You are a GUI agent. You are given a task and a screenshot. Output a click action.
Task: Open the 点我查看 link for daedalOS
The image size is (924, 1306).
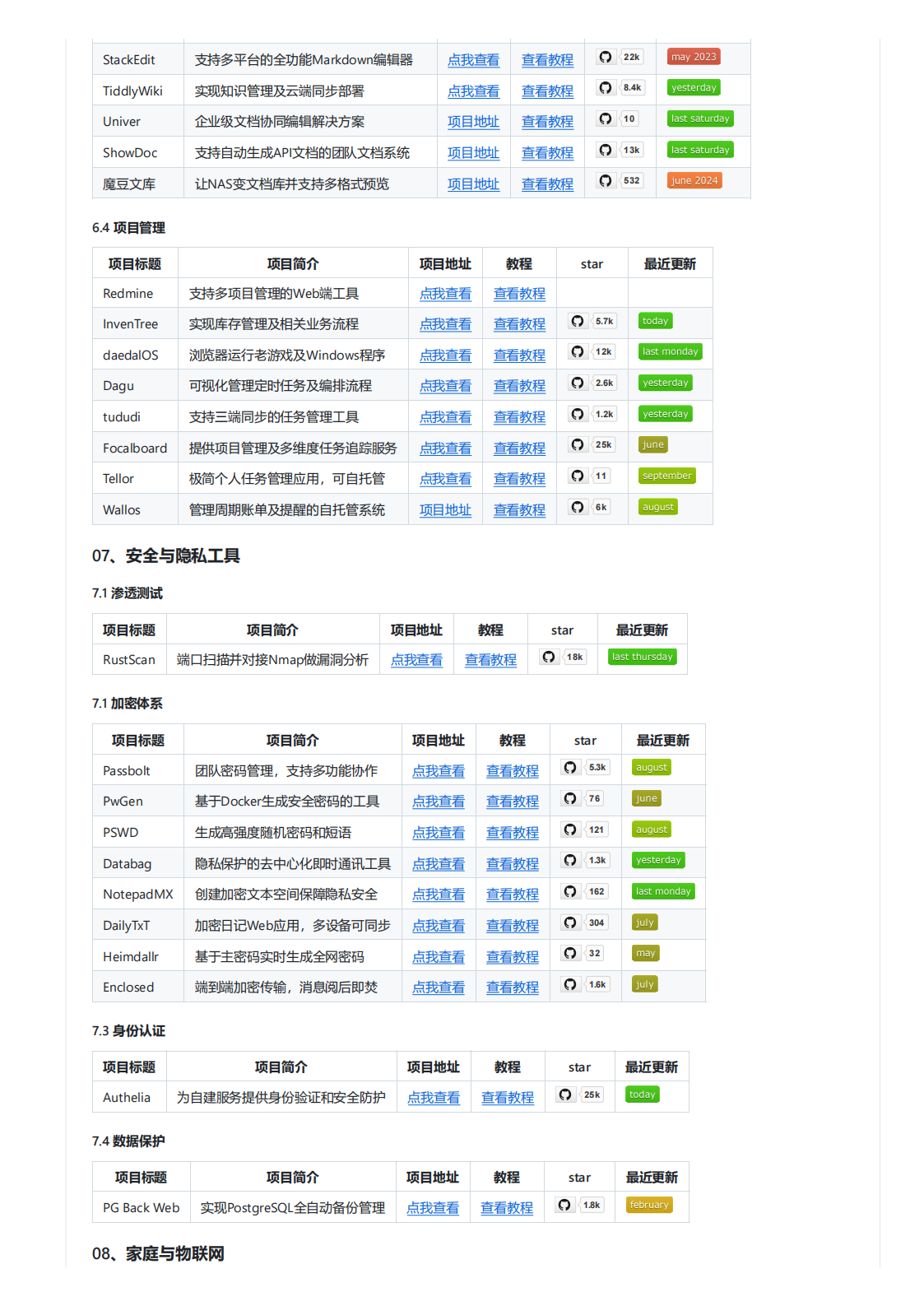[x=445, y=356]
